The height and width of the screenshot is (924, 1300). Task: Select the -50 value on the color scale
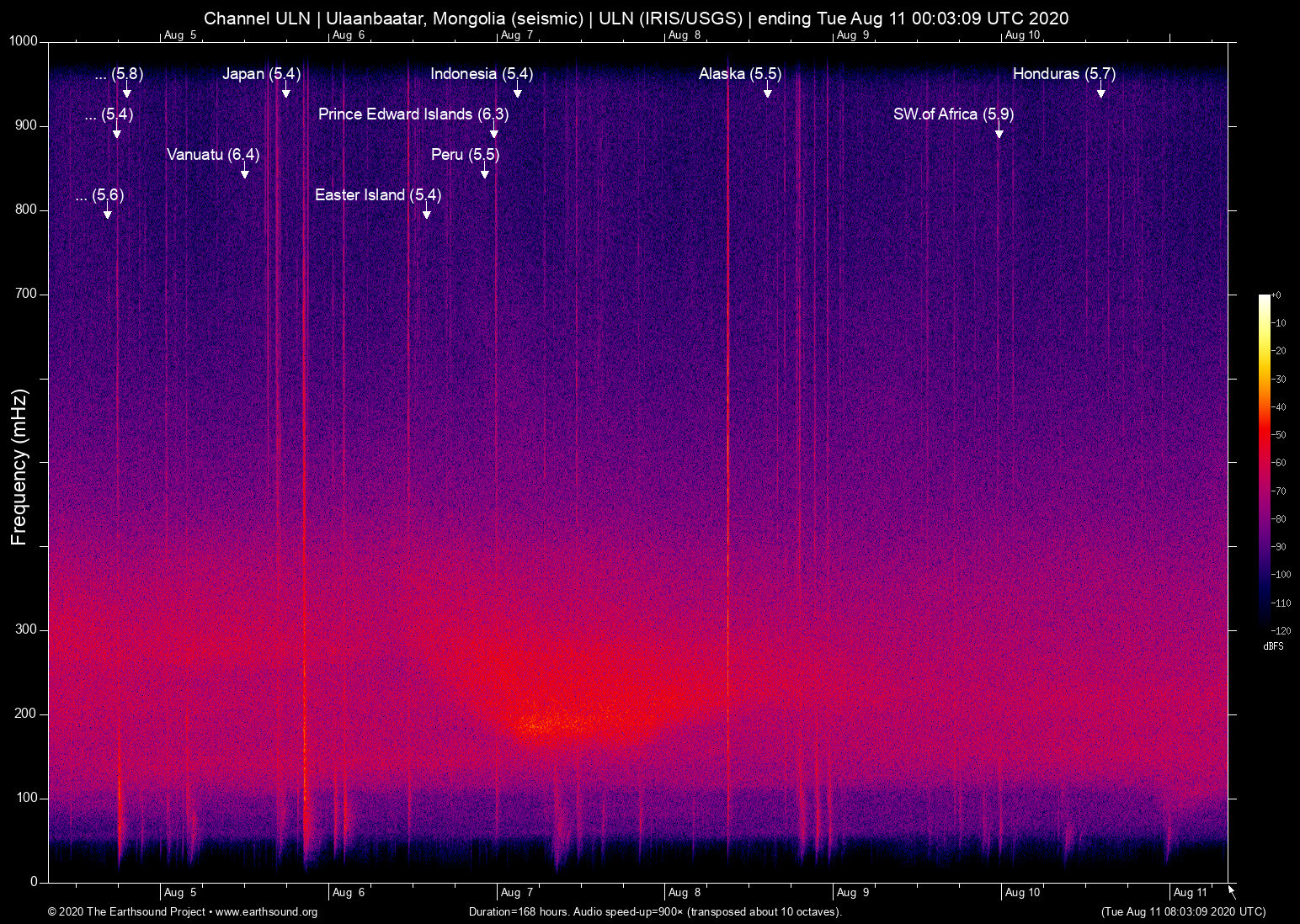1278,435
